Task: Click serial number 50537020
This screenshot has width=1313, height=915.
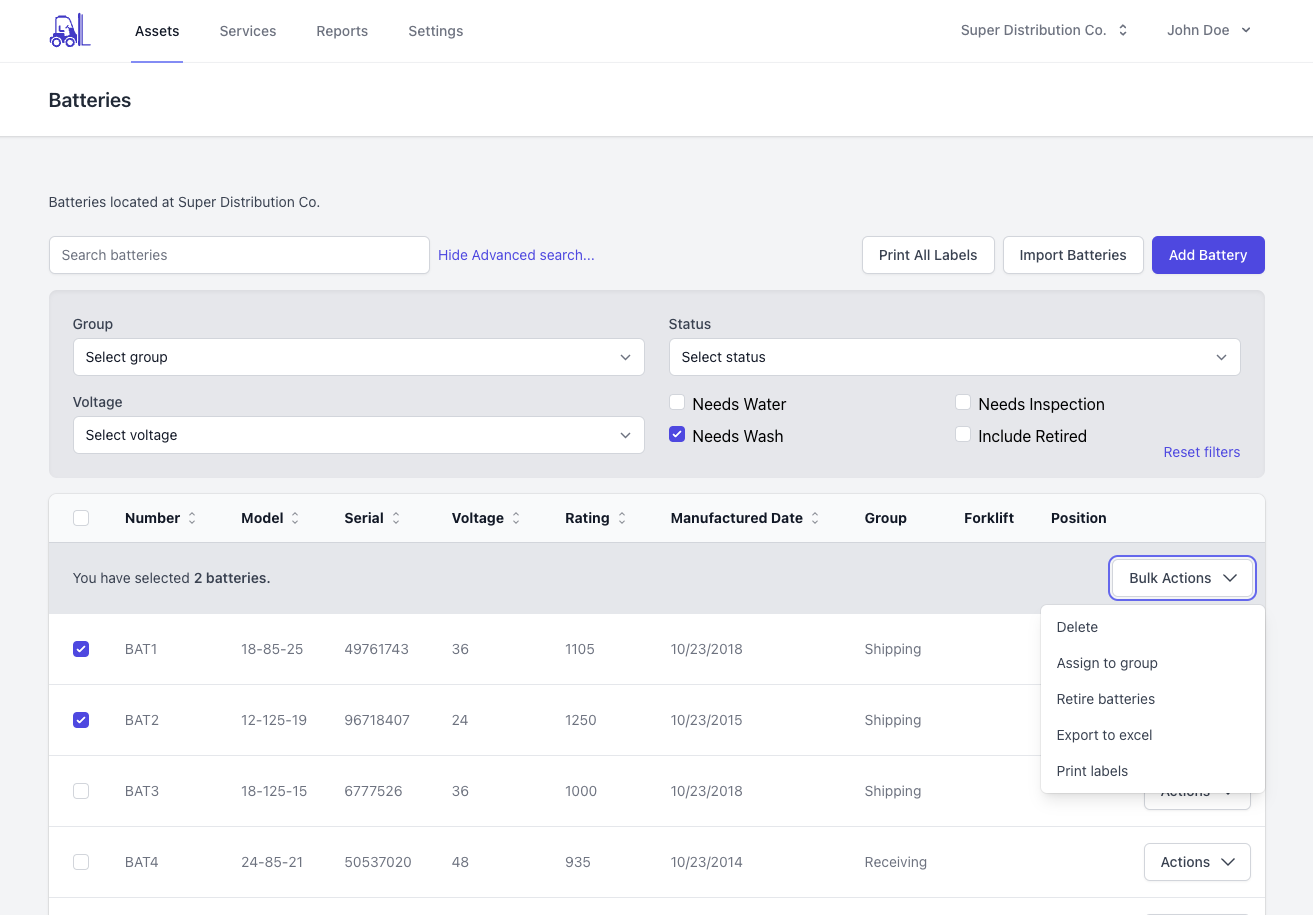Action: [x=378, y=862]
